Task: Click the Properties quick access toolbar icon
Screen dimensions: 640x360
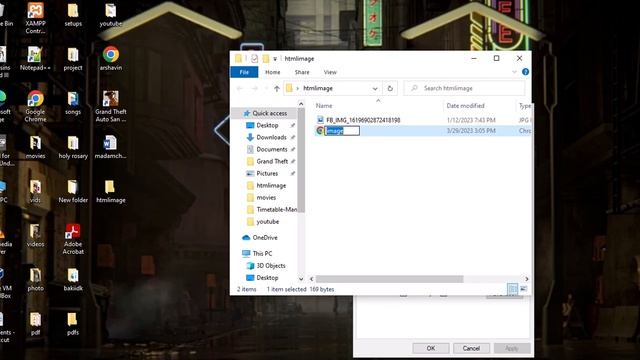Action: coord(254,58)
